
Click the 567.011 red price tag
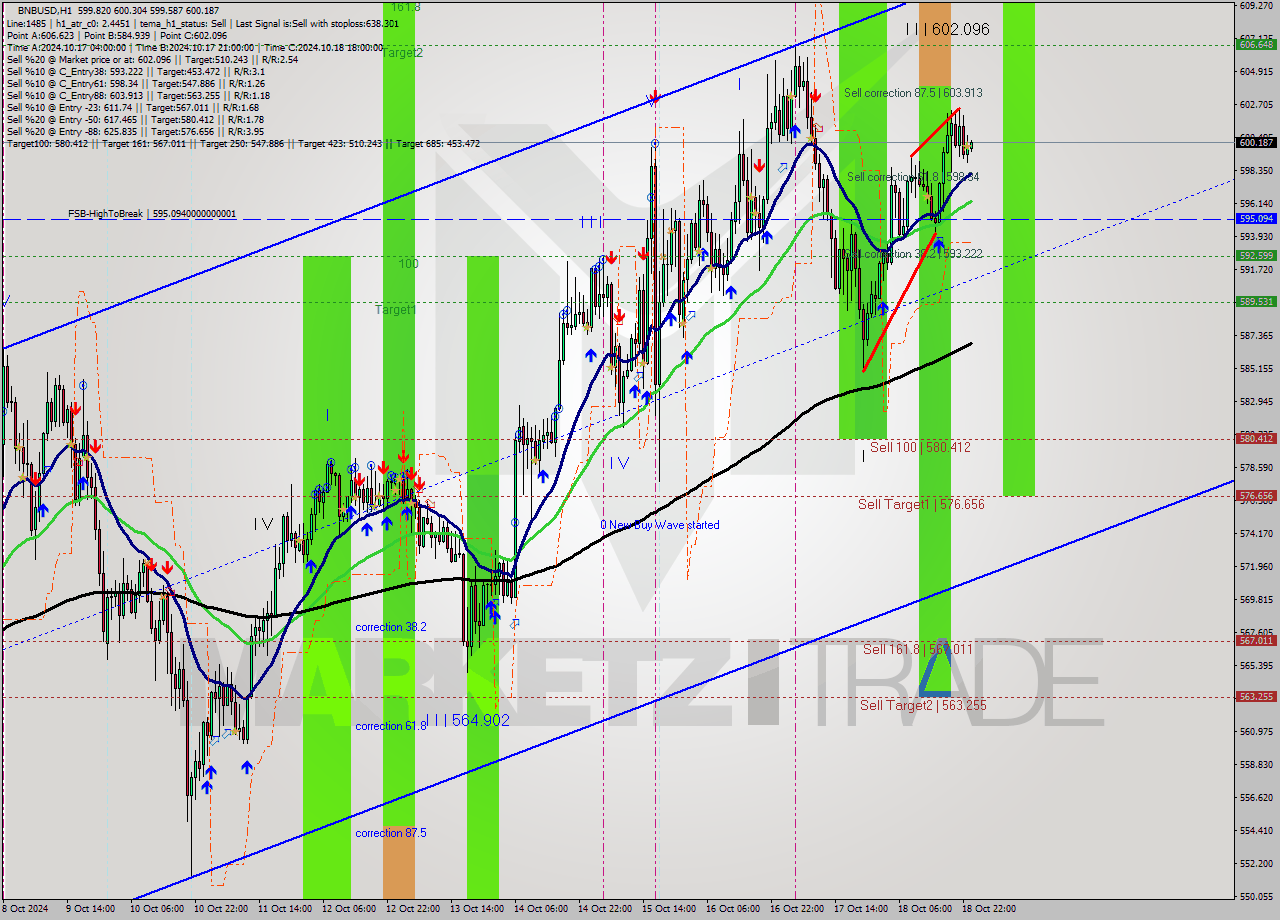1256,640
